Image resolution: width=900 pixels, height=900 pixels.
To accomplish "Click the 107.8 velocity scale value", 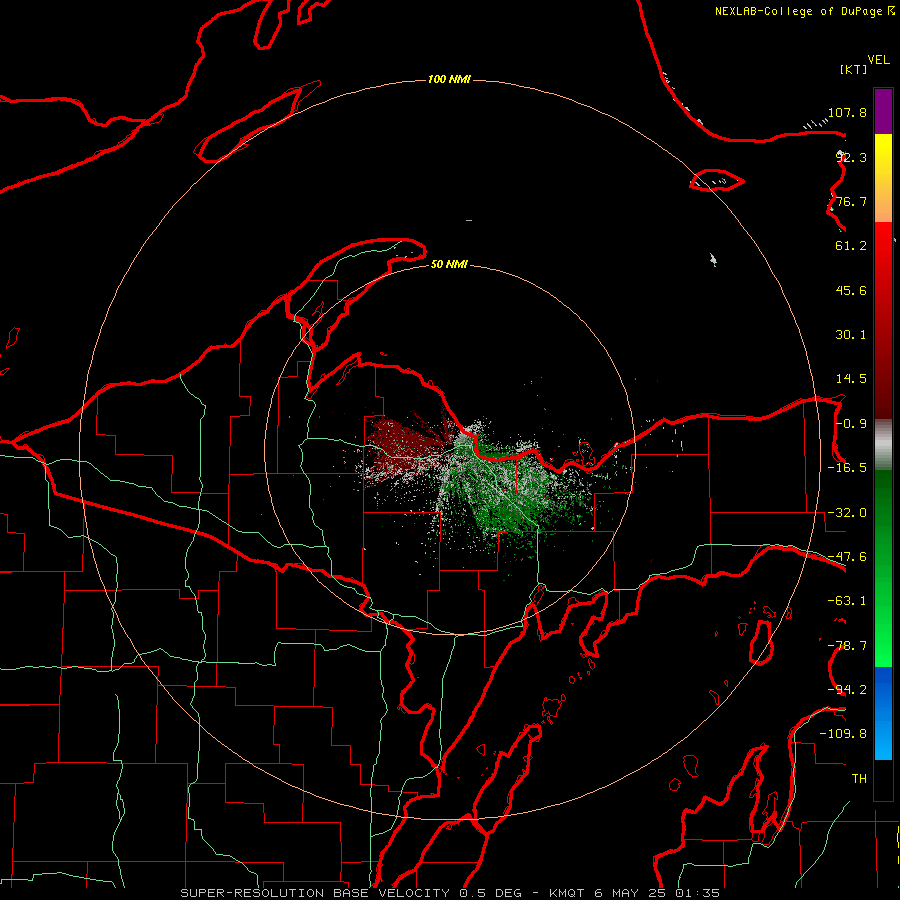I will tap(847, 112).
